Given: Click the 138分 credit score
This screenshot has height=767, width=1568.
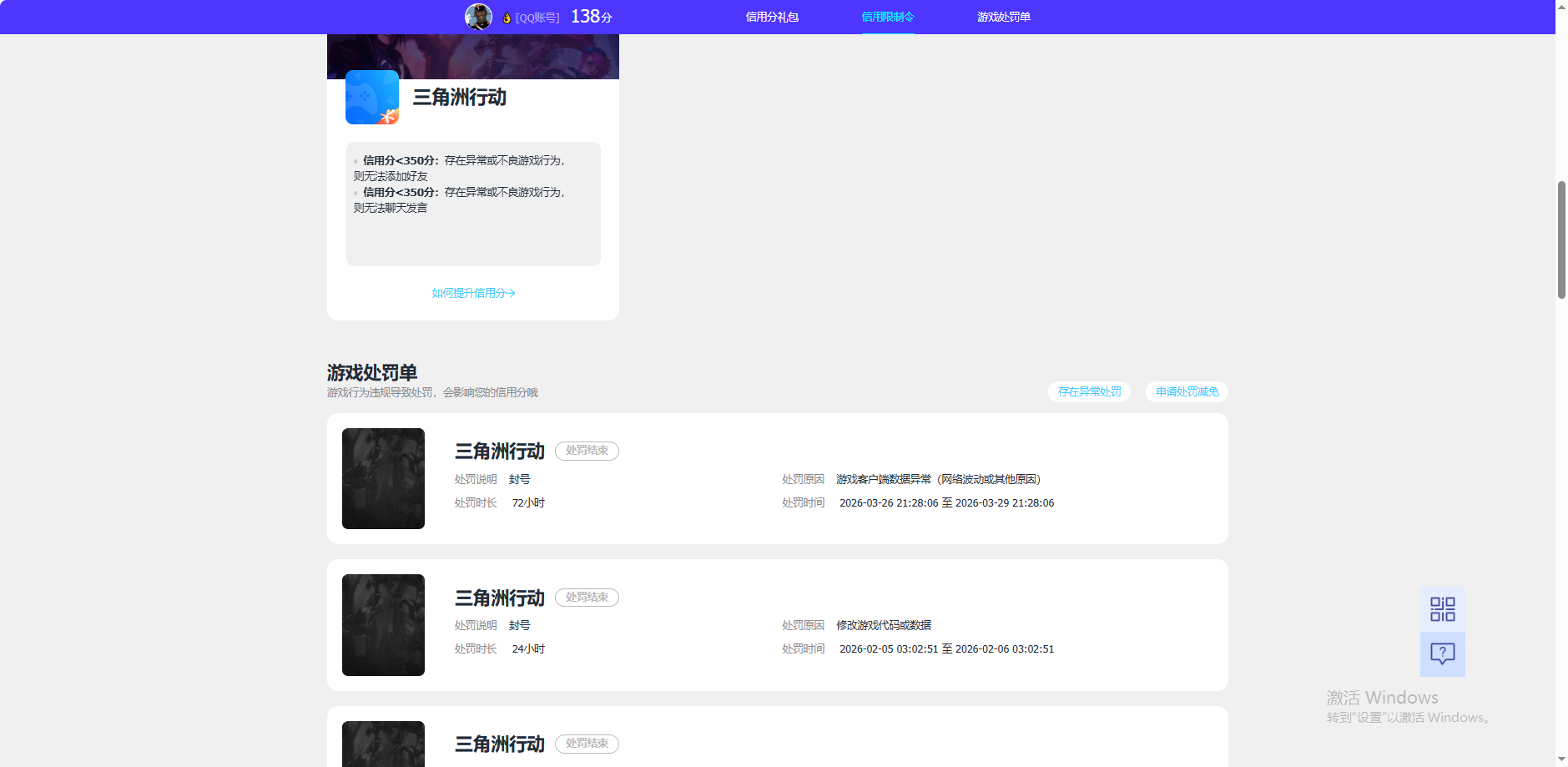Looking at the screenshot, I should pyautogui.click(x=592, y=17).
